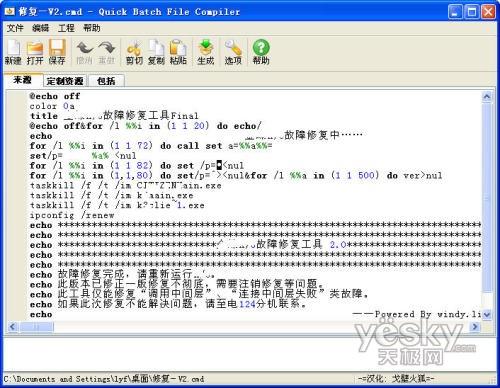Open 选项 options wrench icon
This screenshot has width=500, height=388.
(233, 51)
